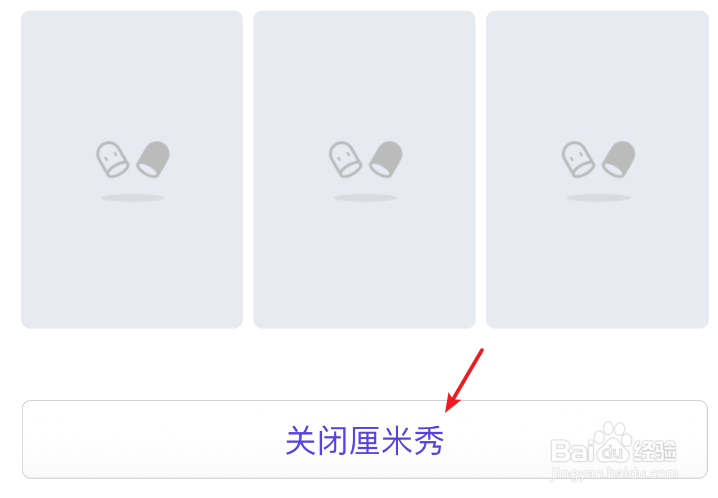Click the white outlined figure in left card
This screenshot has width=718, height=498.
pyautogui.click(x=112, y=159)
